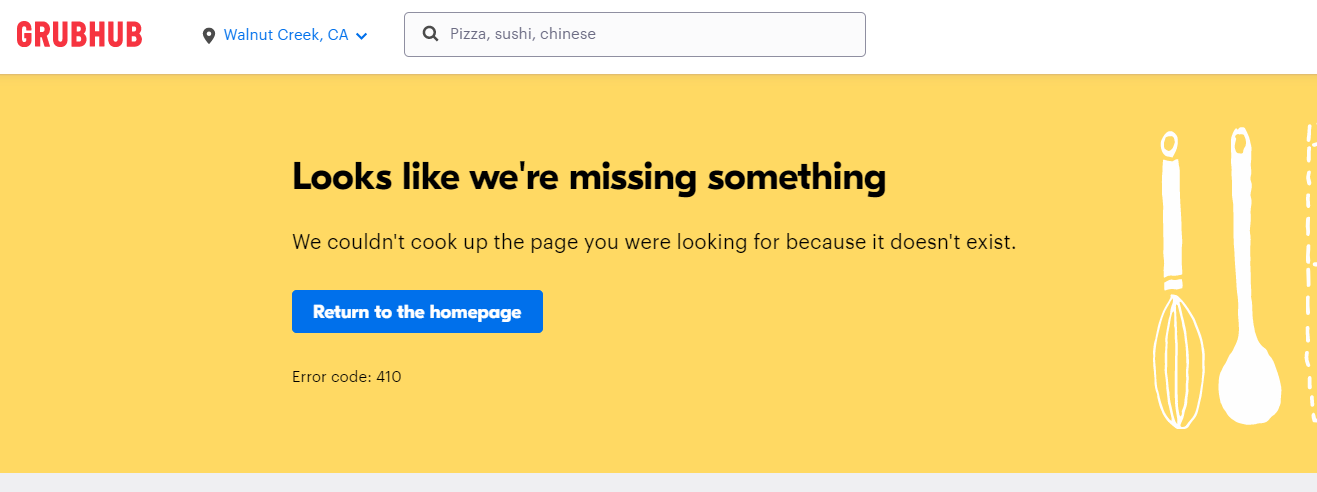Click the location pin icon
The image size is (1317, 492).
point(208,36)
